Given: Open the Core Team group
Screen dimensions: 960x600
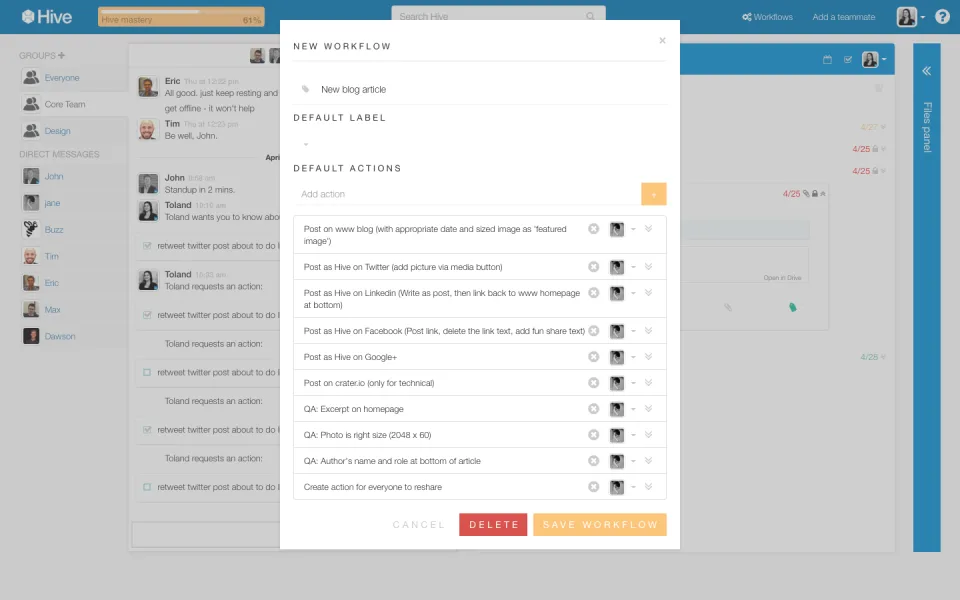Looking at the screenshot, I should pyautogui.click(x=65, y=104).
